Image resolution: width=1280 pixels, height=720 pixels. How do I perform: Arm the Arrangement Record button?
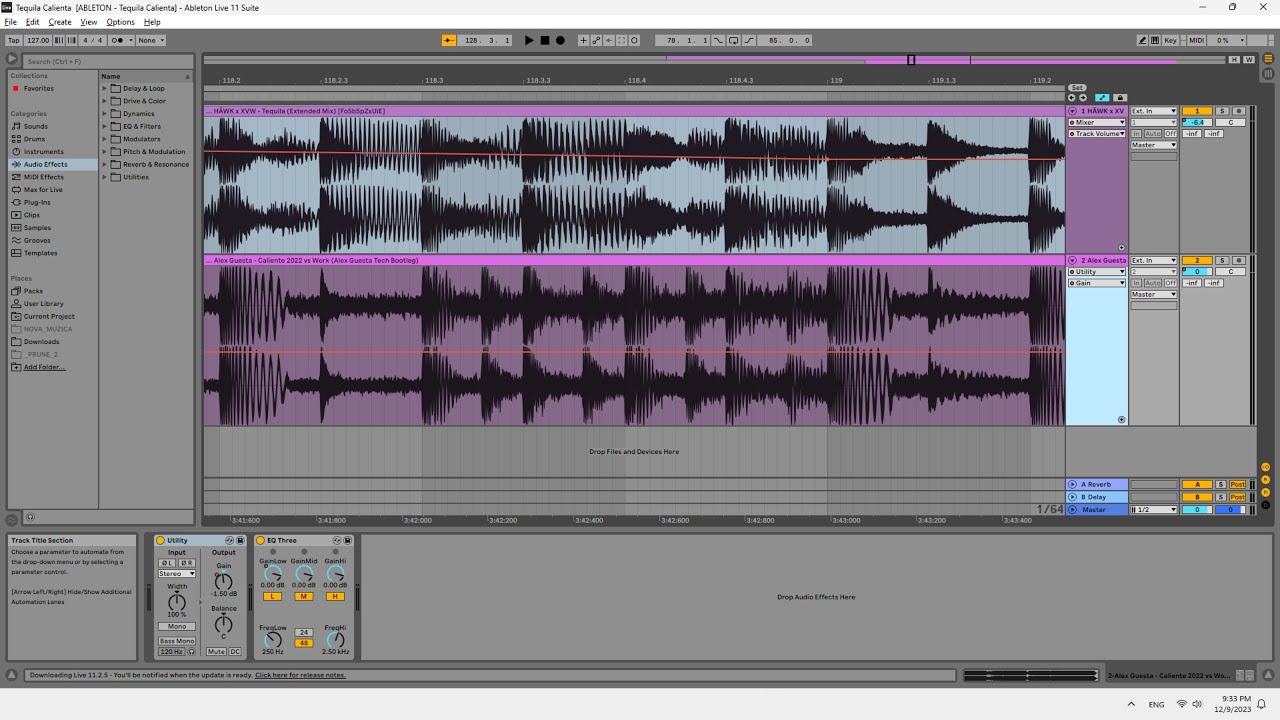560,40
